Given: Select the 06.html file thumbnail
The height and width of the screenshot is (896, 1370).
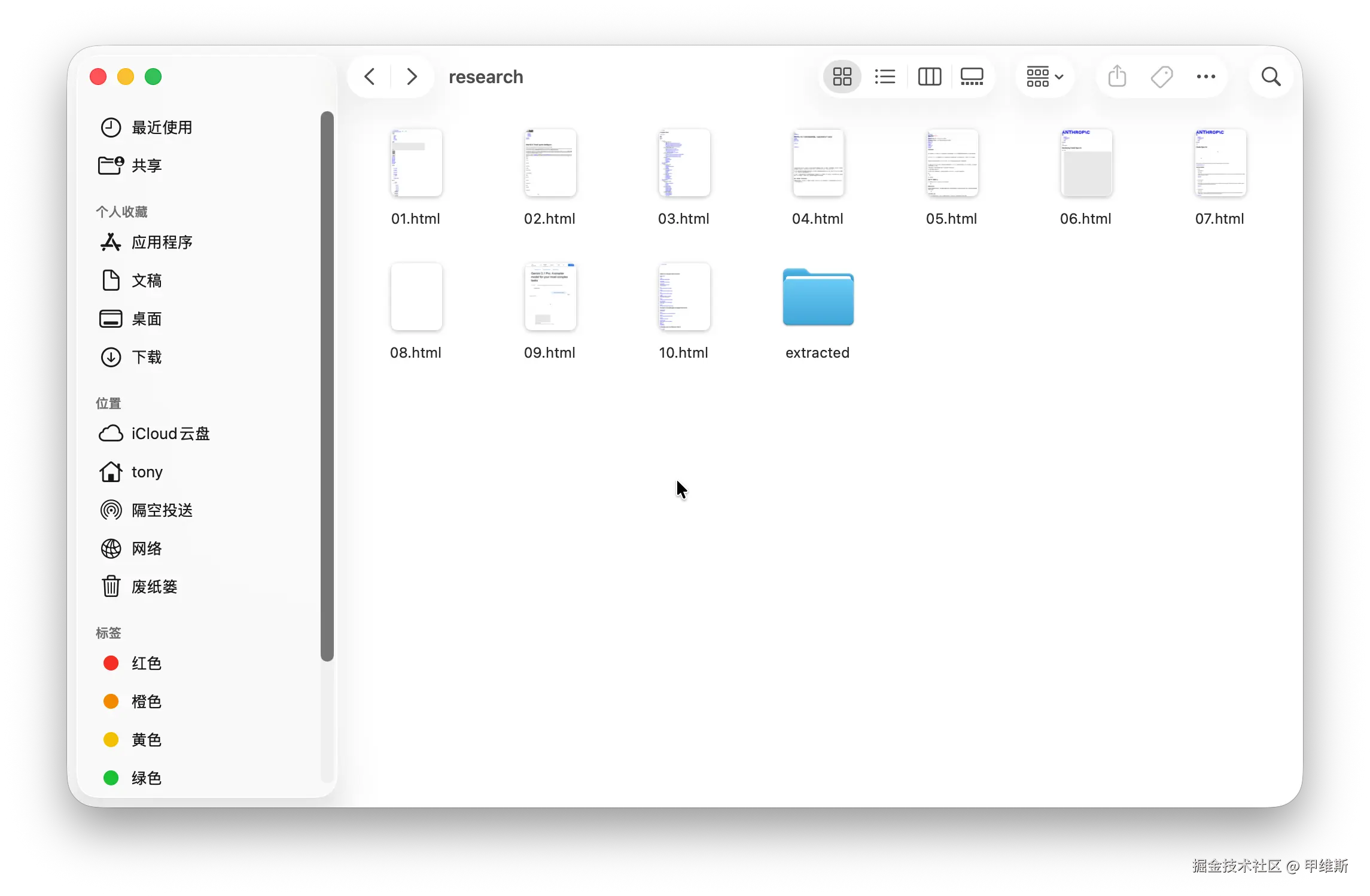Looking at the screenshot, I should [x=1086, y=163].
